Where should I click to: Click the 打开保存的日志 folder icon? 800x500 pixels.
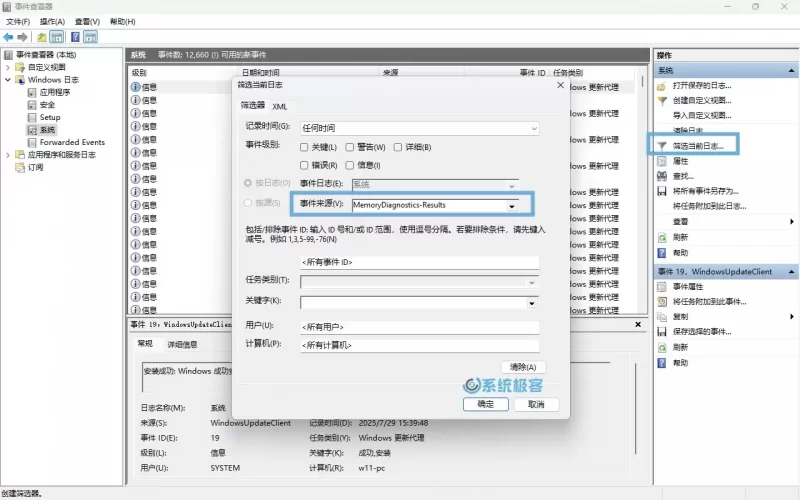[661, 86]
